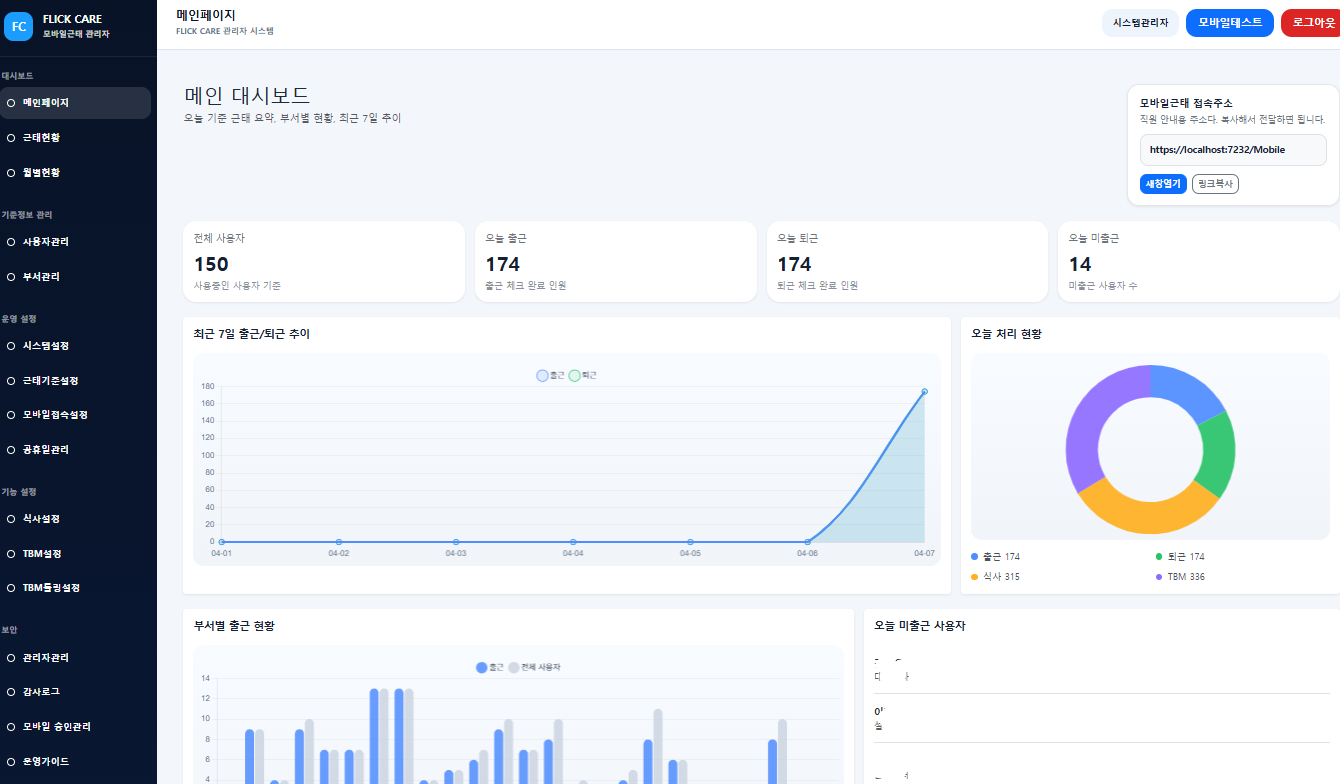Click the 전체 사용자 150 summary card
Viewport: 1340px width, 784px height.
(324, 262)
